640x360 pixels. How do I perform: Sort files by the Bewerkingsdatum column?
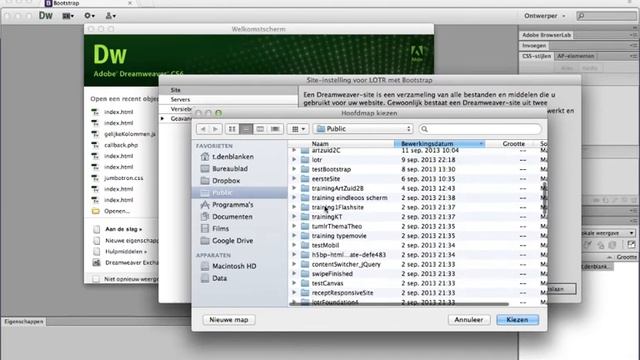[x=439, y=144]
